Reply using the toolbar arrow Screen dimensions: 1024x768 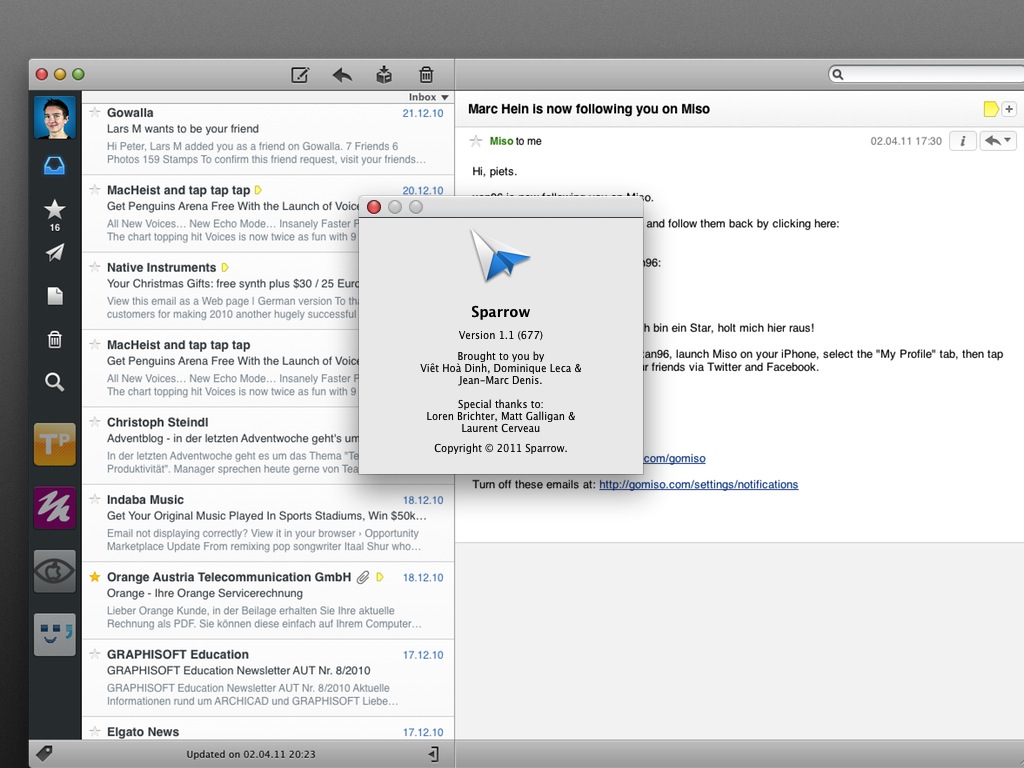pyautogui.click(x=342, y=74)
